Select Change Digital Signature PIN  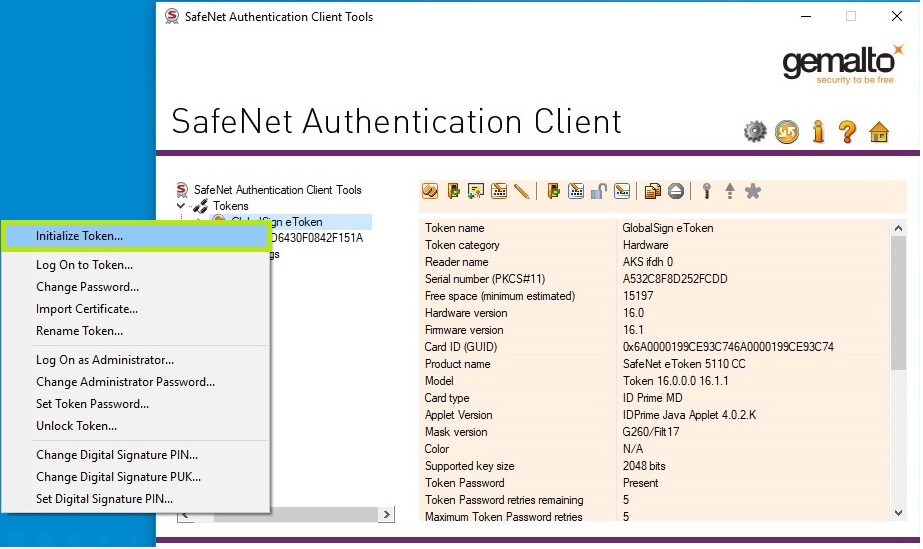[x=136, y=455]
